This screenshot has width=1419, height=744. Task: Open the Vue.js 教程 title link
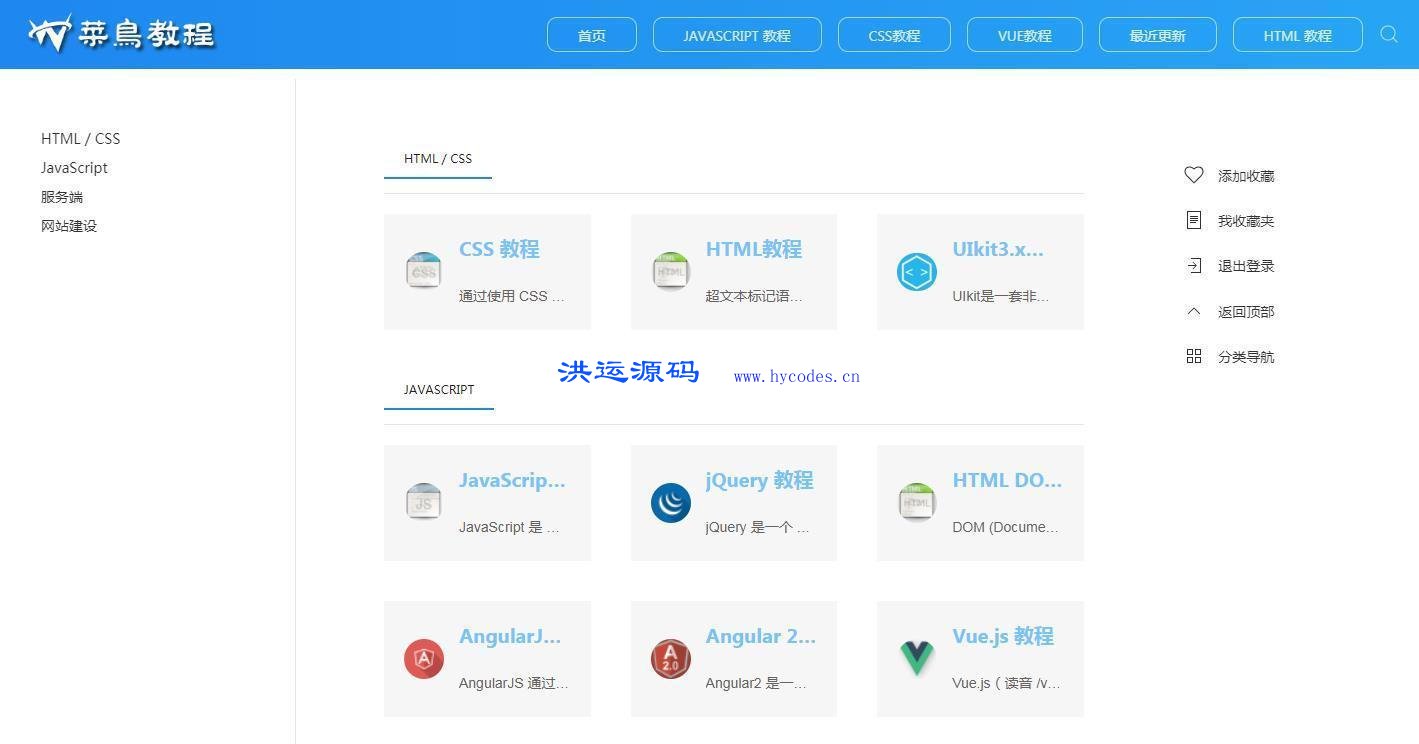click(x=1003, y=636)
